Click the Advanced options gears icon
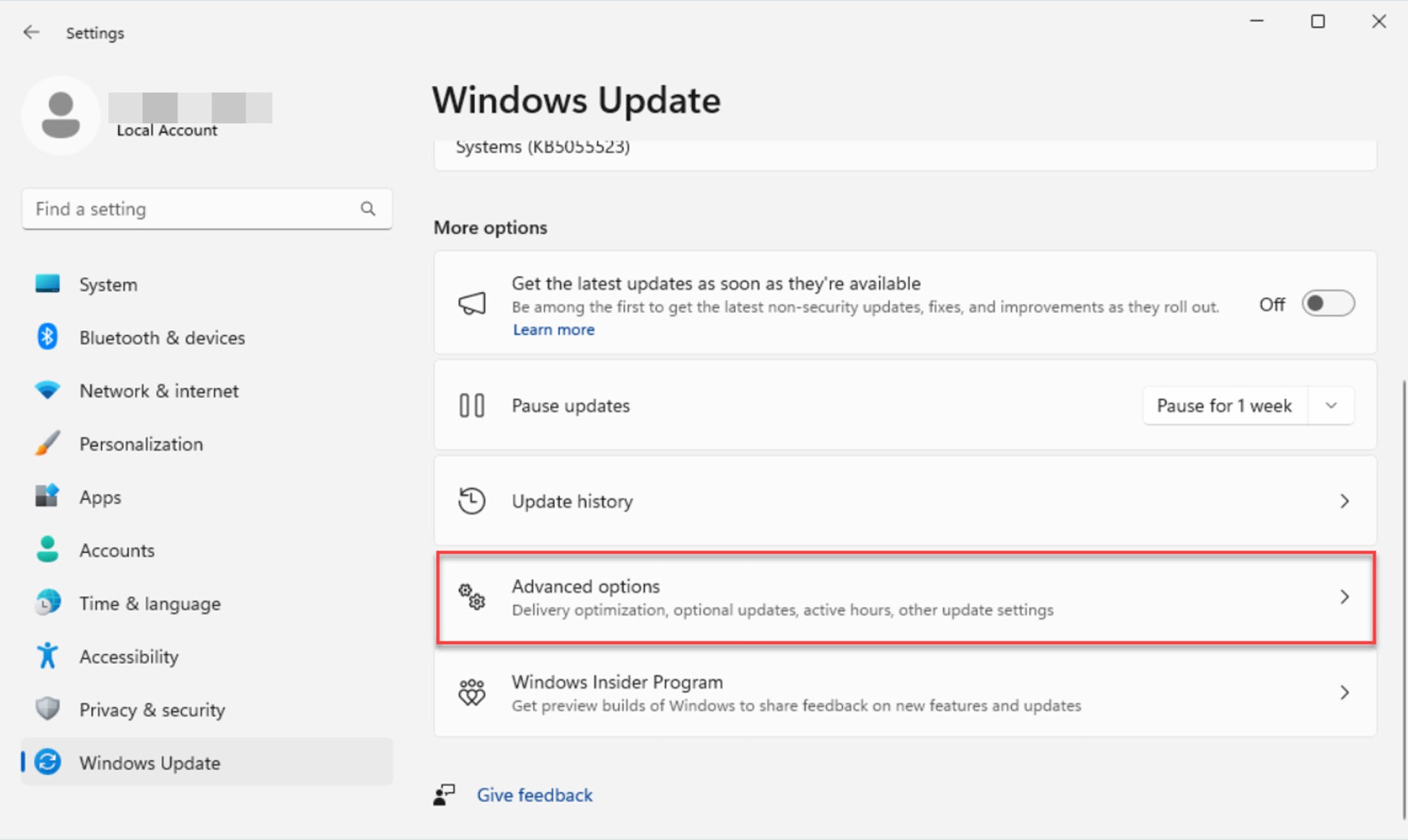The height and width of the screenshot is (840, 1408). click(x=472, y=597)
